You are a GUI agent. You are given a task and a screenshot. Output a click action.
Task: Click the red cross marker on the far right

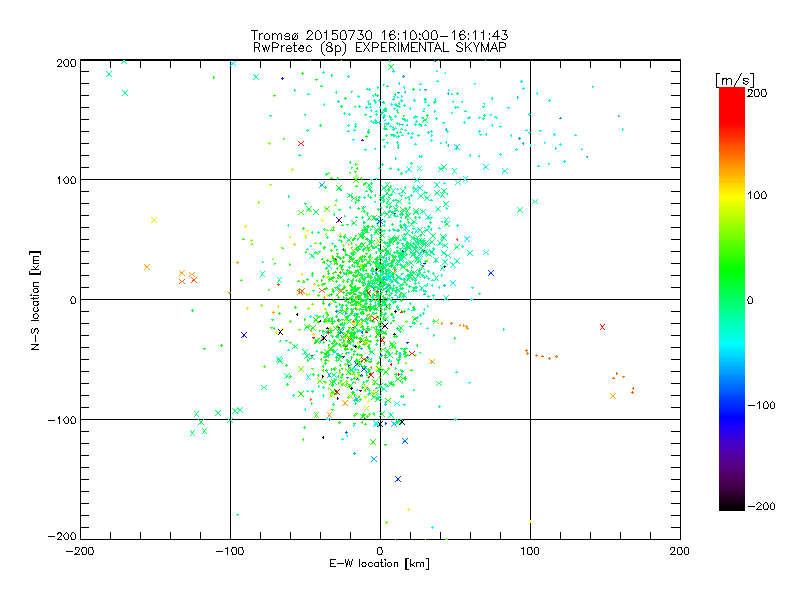click(x=603, y=327)
